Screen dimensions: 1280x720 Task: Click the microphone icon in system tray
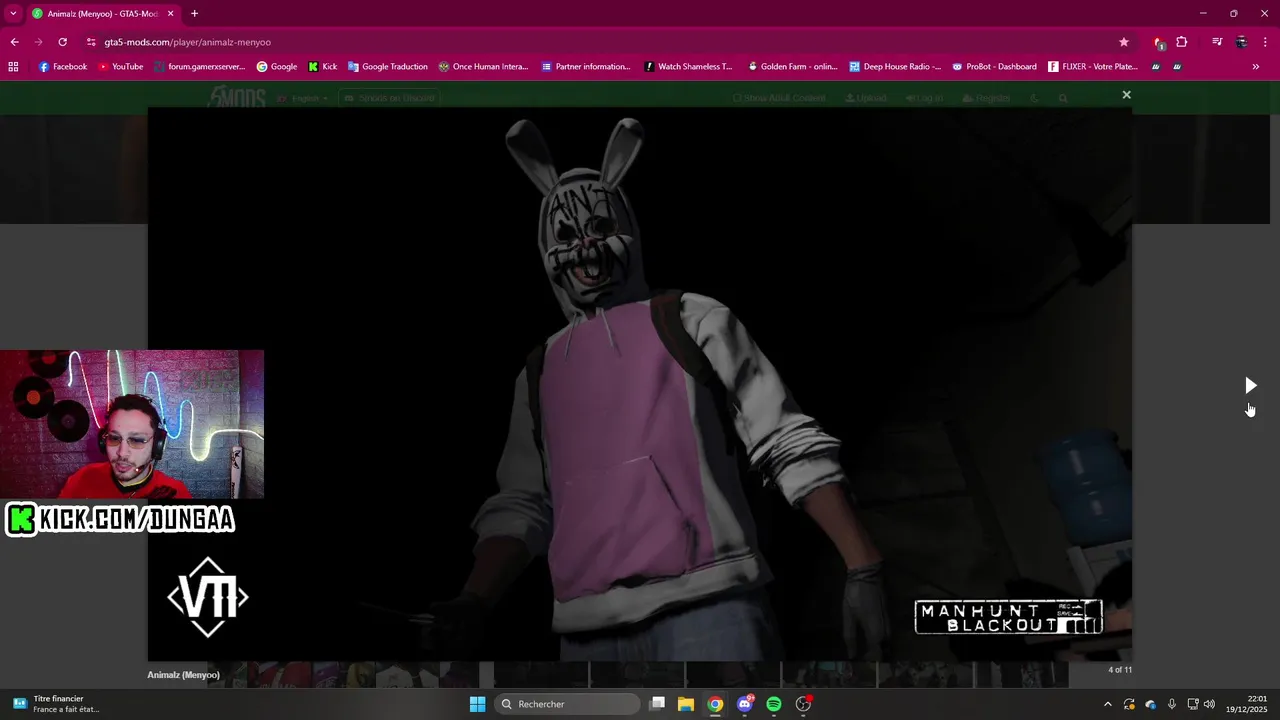[1171, 704]
